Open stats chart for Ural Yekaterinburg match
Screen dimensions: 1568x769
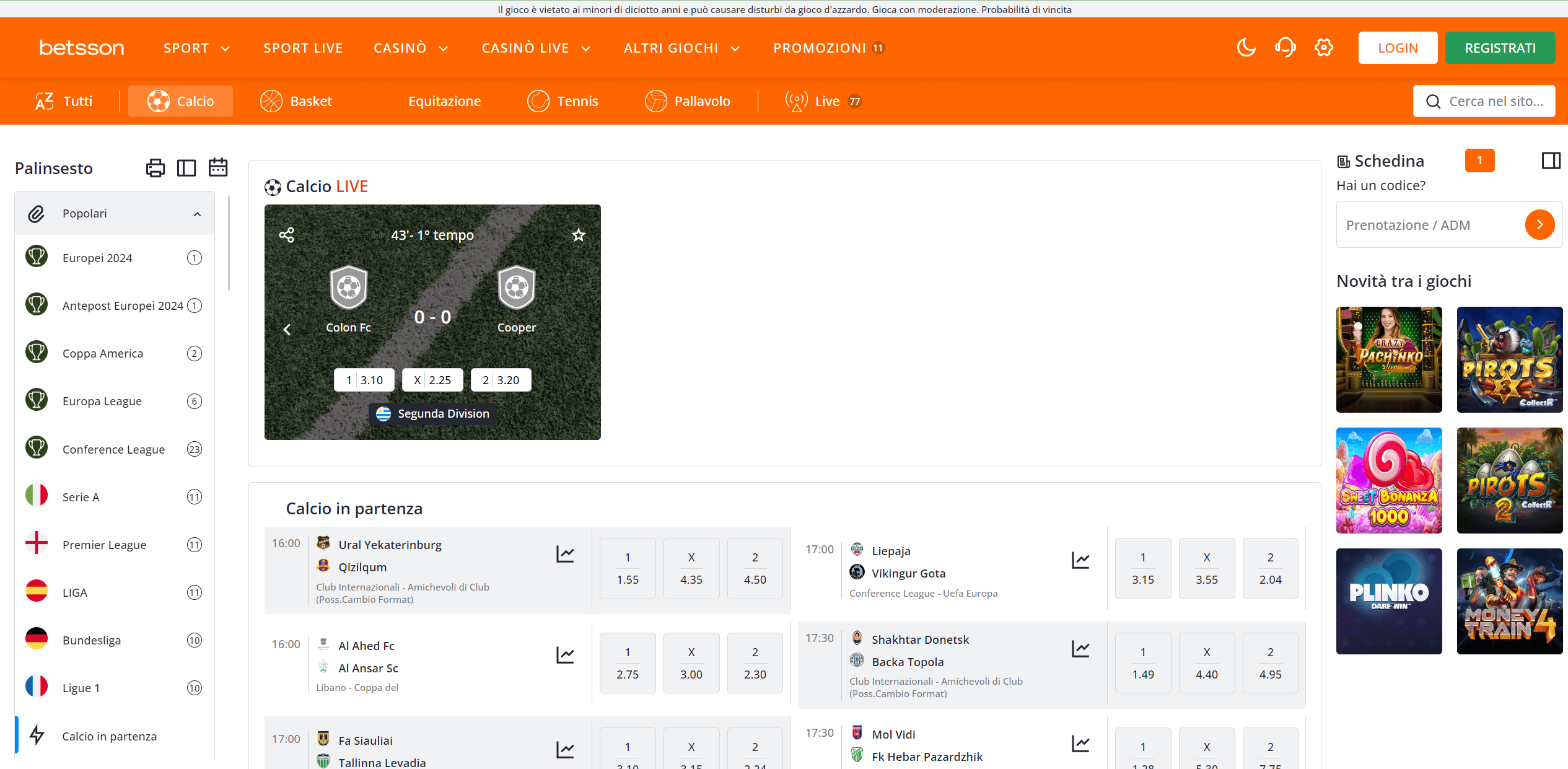click(x=565, y=554)
